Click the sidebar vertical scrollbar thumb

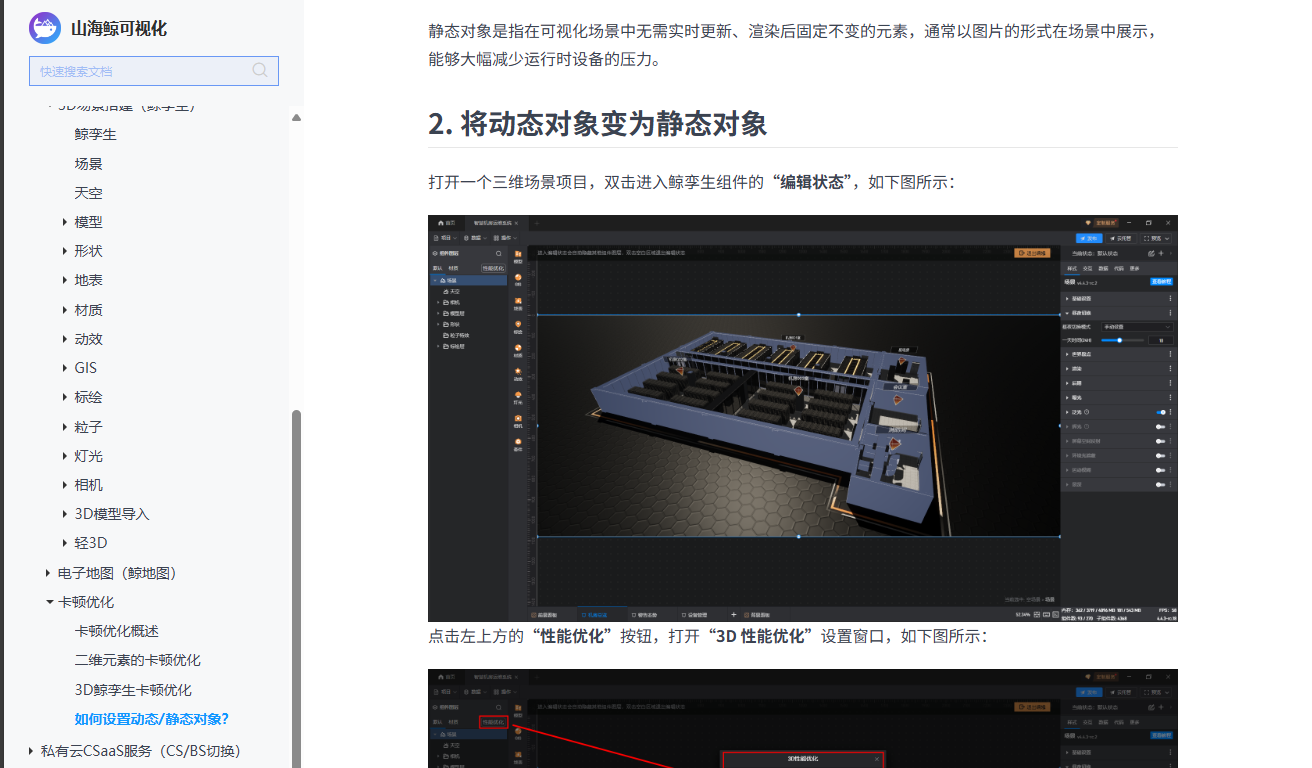[x=296, y=588]
